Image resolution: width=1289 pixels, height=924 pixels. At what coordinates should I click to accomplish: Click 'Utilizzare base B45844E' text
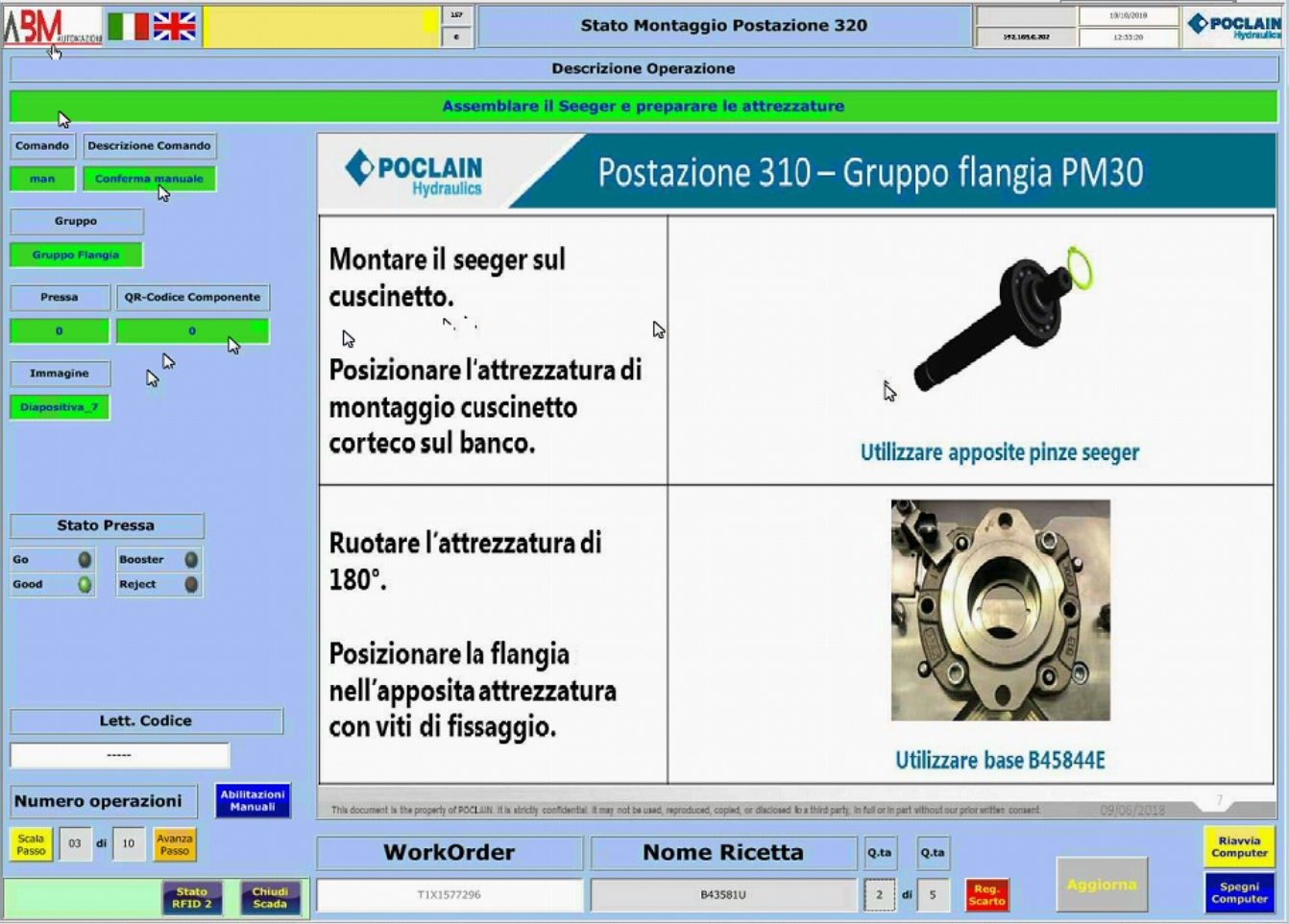point(1000,761)
